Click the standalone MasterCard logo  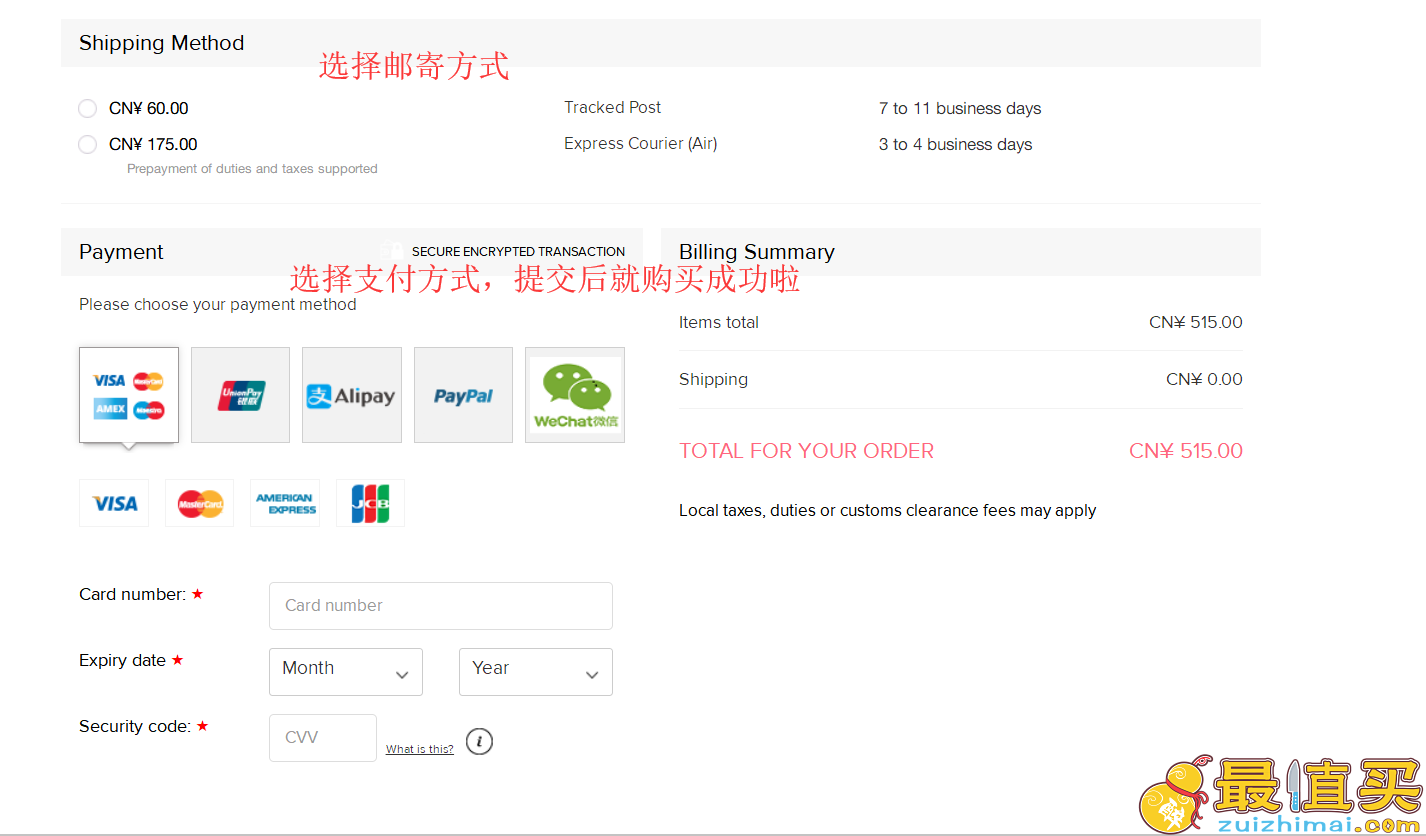point(200,503)
